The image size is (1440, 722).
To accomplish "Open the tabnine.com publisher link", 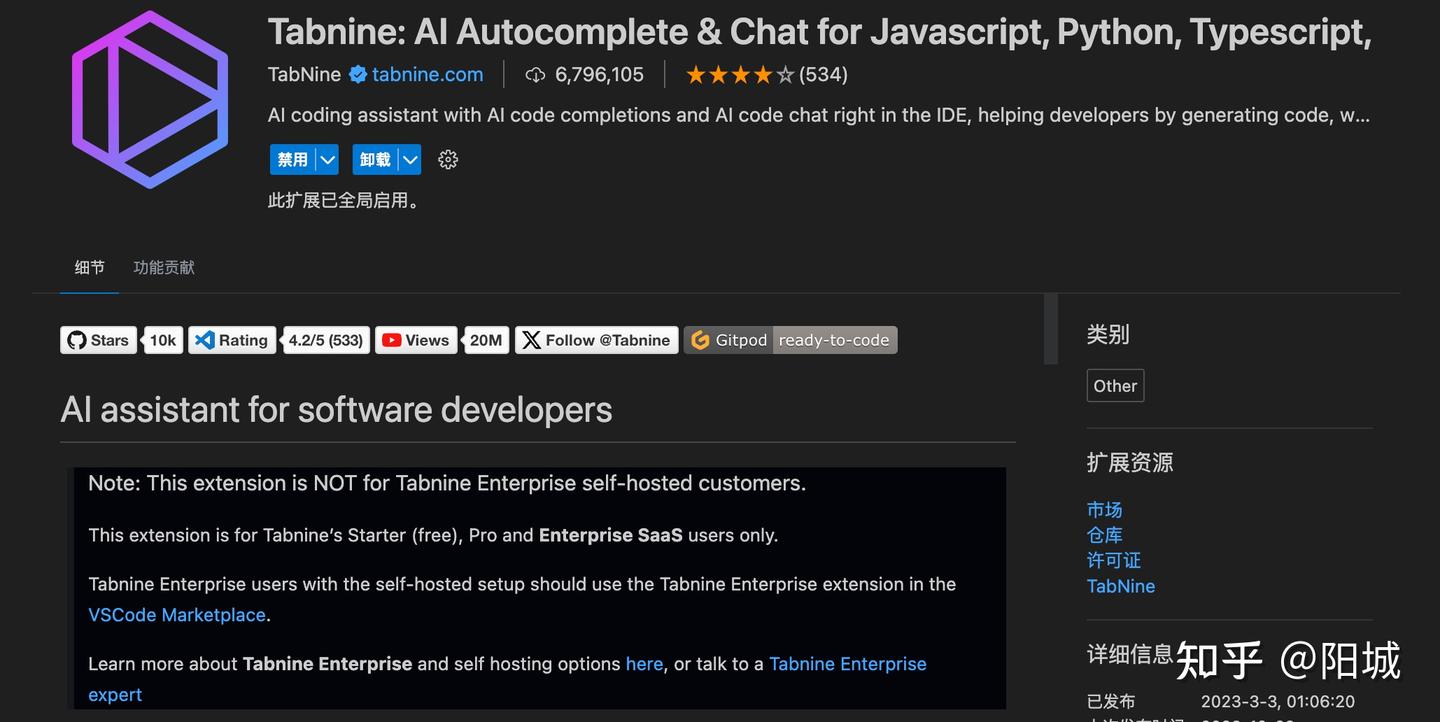I will click(427, 74).
